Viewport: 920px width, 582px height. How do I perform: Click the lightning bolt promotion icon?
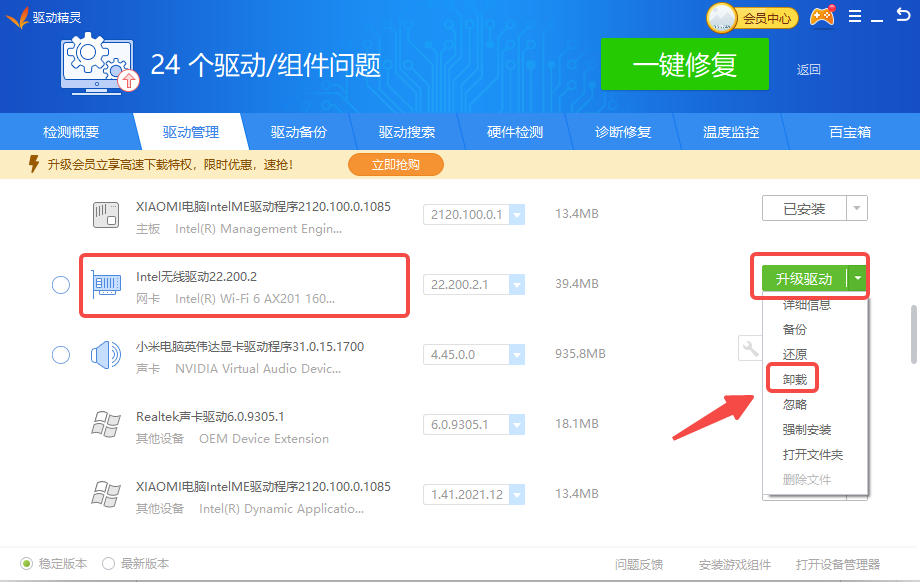point(34,164)
